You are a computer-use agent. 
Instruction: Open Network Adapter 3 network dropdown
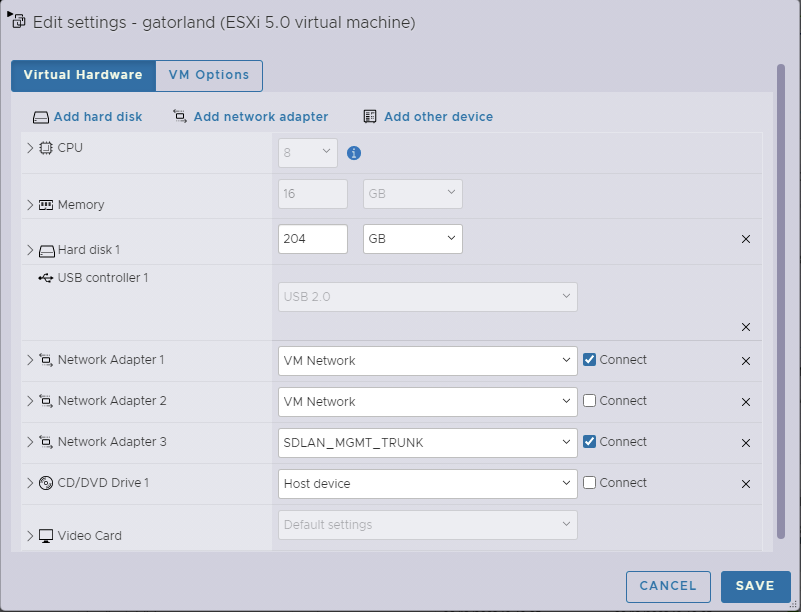click(427, 442)
